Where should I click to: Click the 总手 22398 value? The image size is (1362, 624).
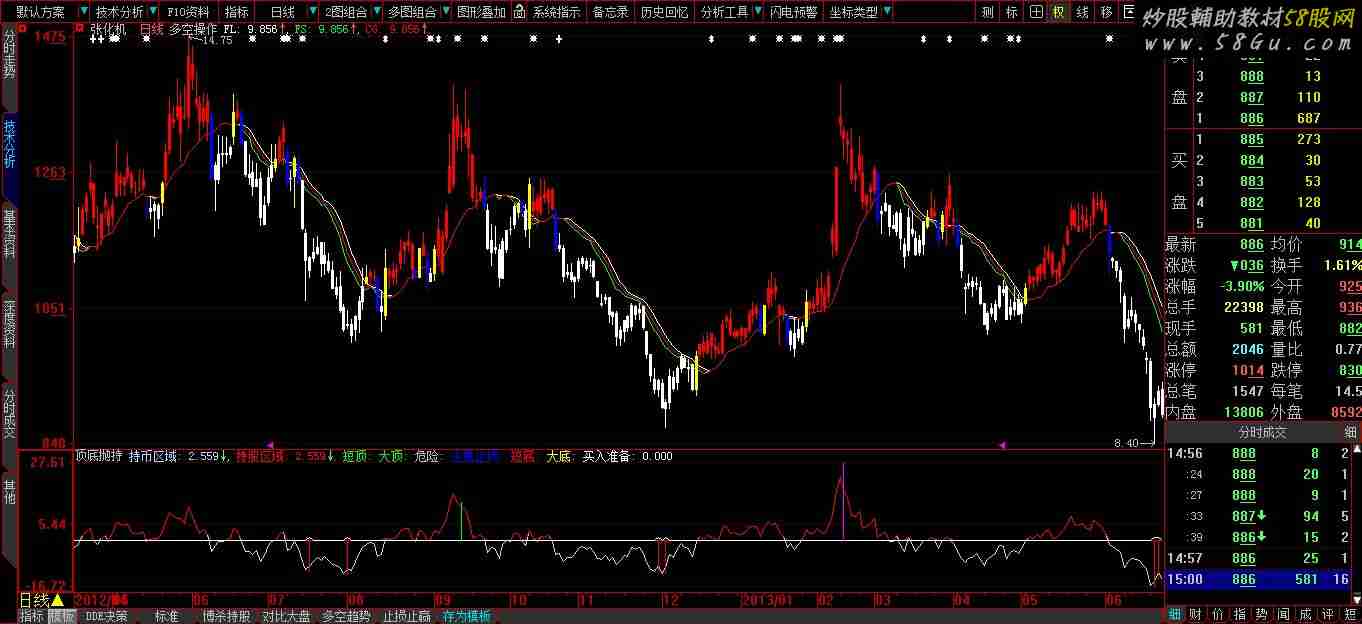tap(1243, 308)
